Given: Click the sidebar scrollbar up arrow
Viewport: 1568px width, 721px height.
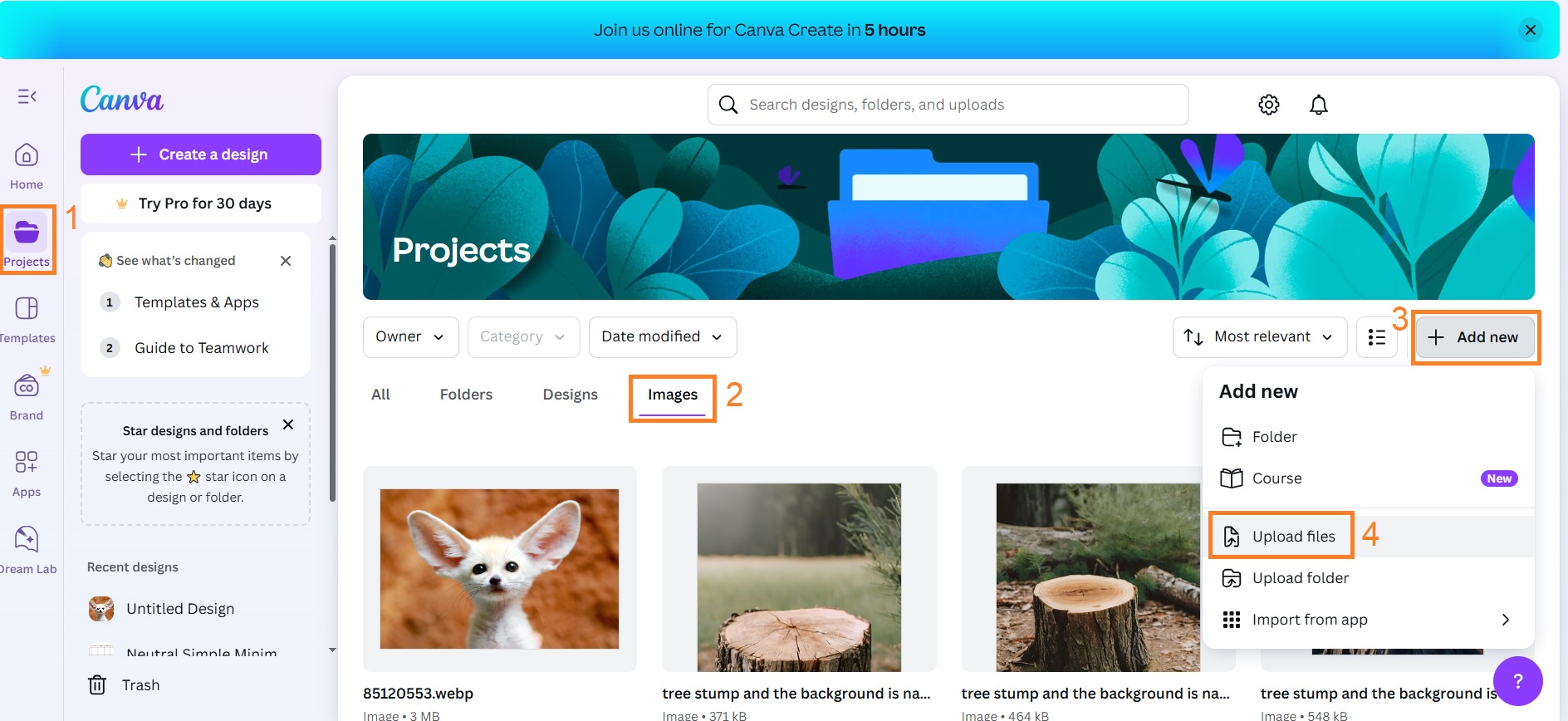Looking at the screenshot, I should 332,238.
